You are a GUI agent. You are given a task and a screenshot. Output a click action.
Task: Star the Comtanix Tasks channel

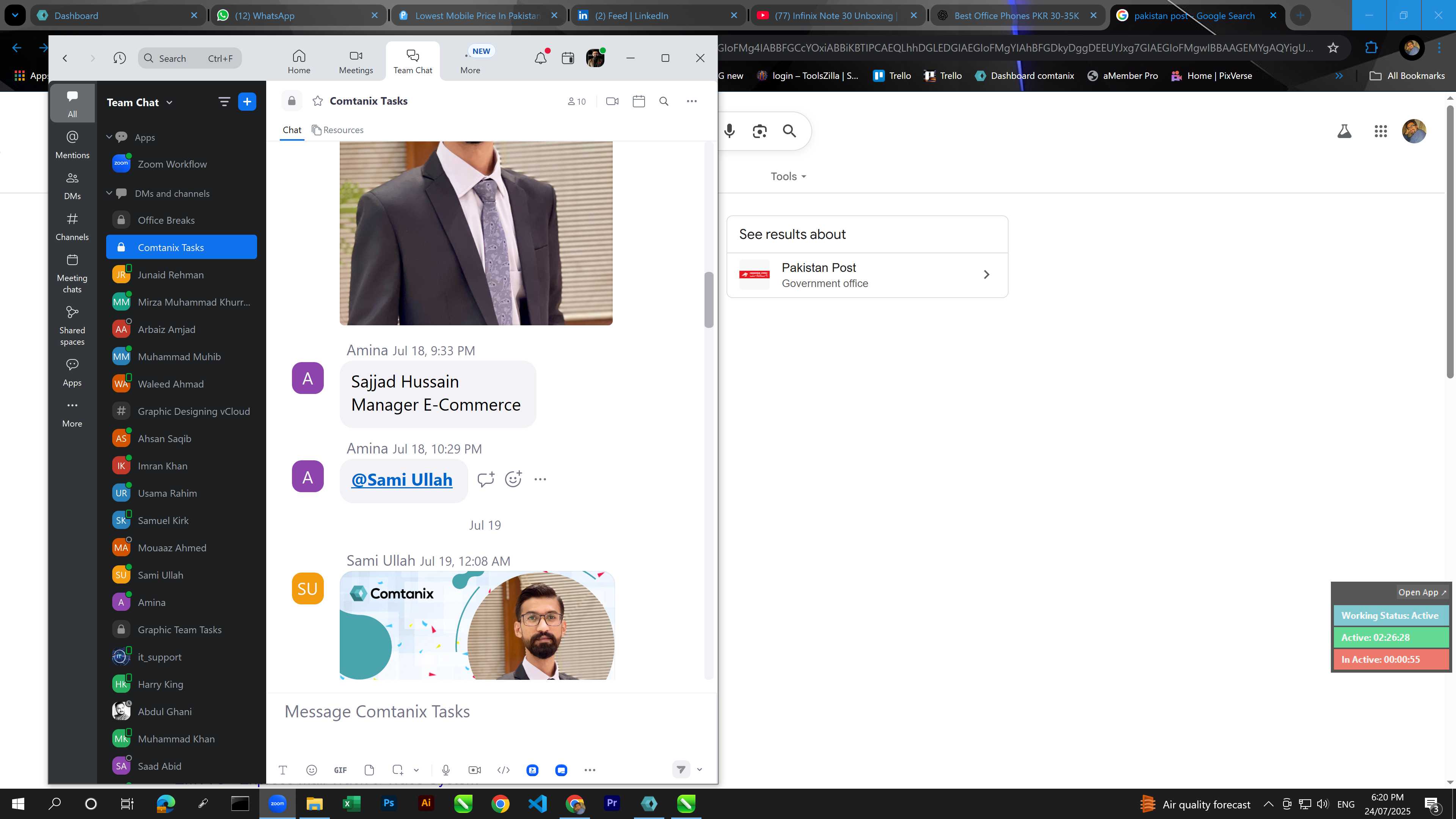pos(318,100)
